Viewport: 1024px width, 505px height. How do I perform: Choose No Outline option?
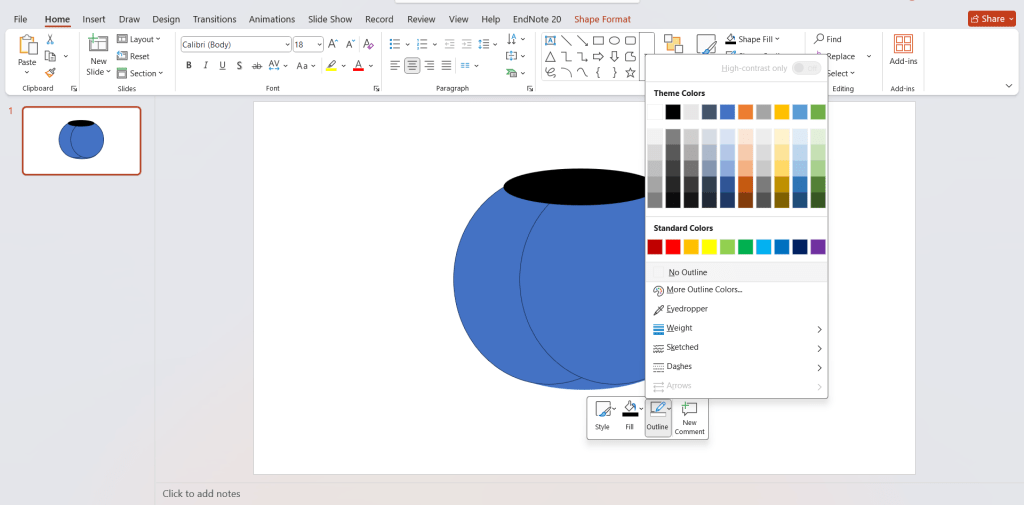click(x=687, y=272)
